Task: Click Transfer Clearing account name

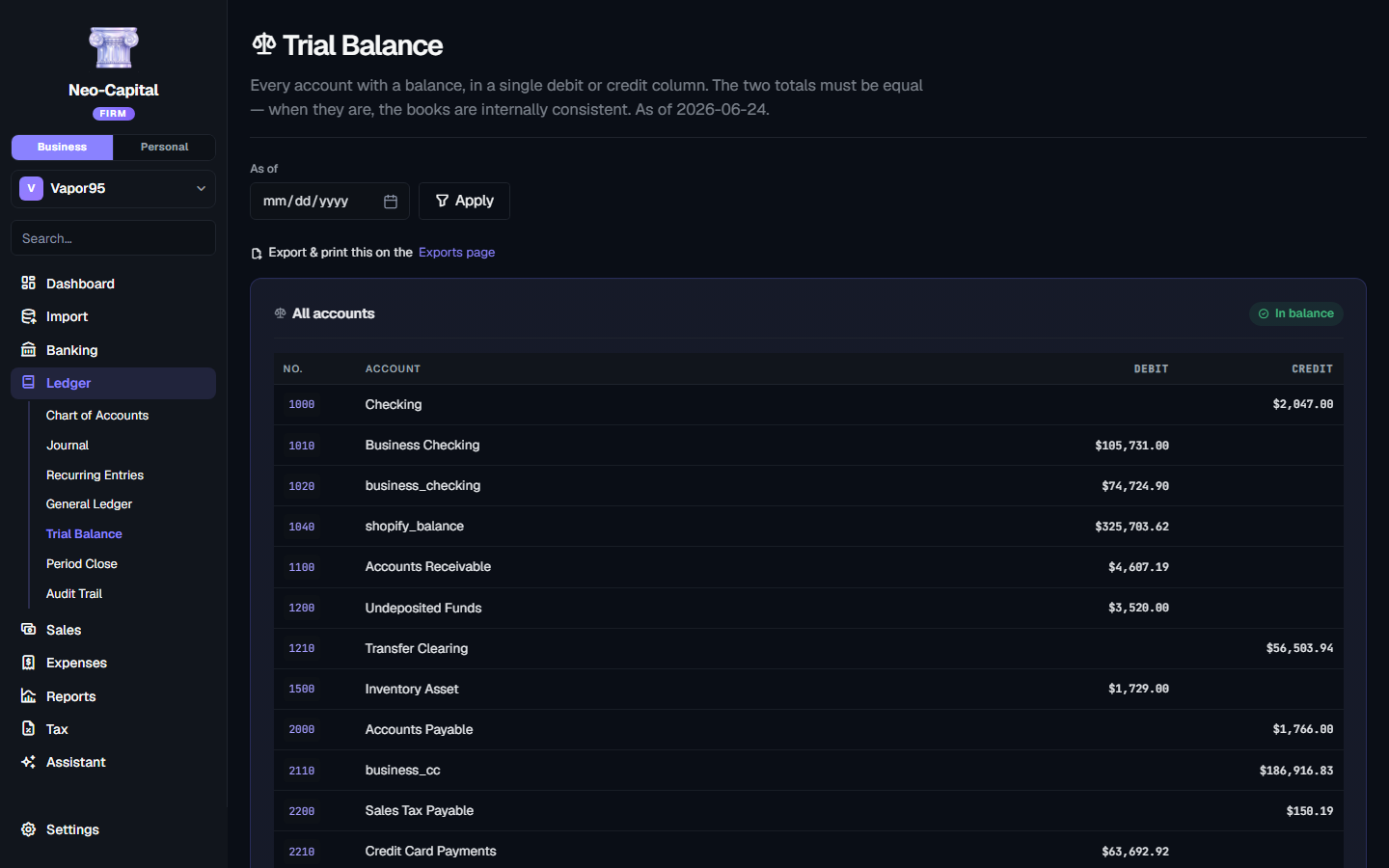Action: (416, 648)
